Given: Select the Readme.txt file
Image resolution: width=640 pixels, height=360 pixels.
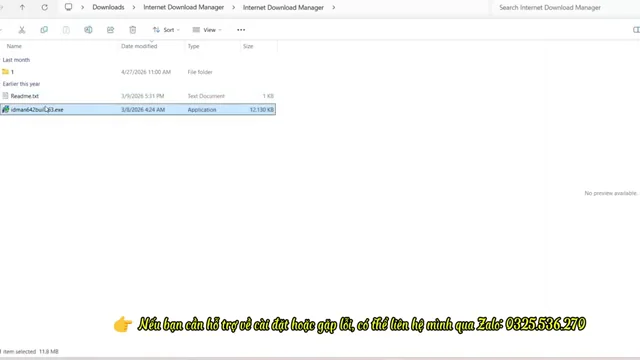Looking at the screenshot, I should coord(138,96).
